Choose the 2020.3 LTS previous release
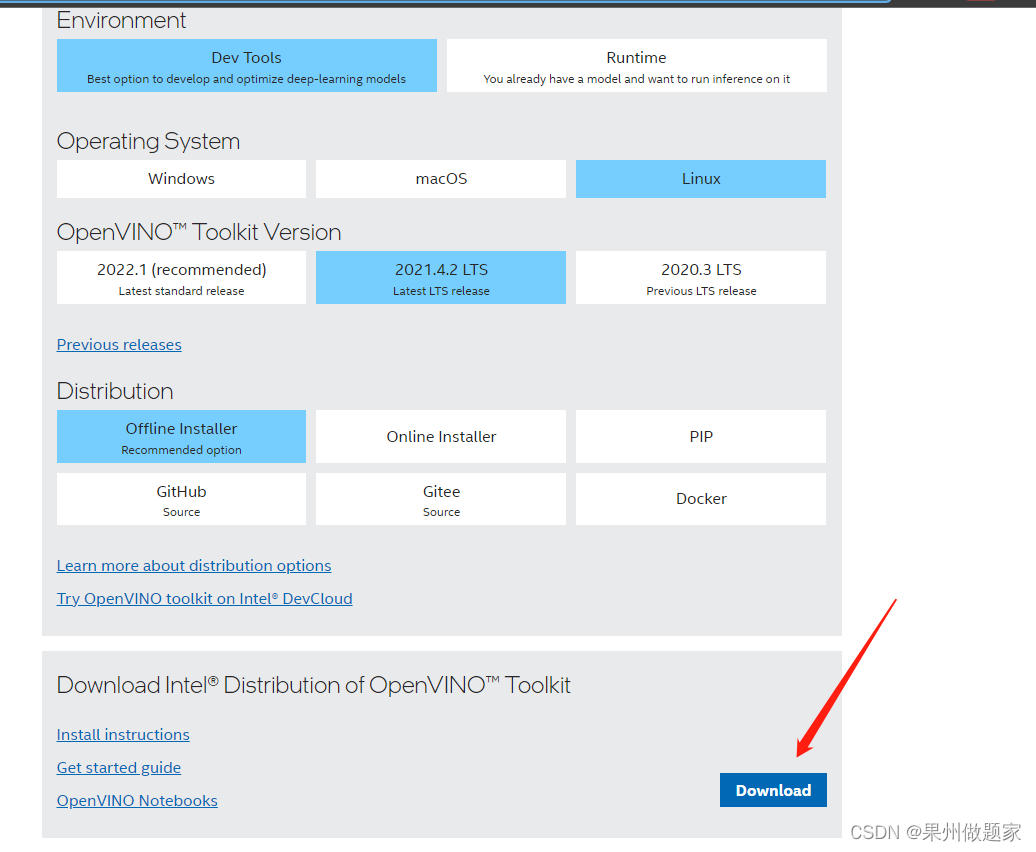The width and height of the screenshot is (1036, 852). 700,277
